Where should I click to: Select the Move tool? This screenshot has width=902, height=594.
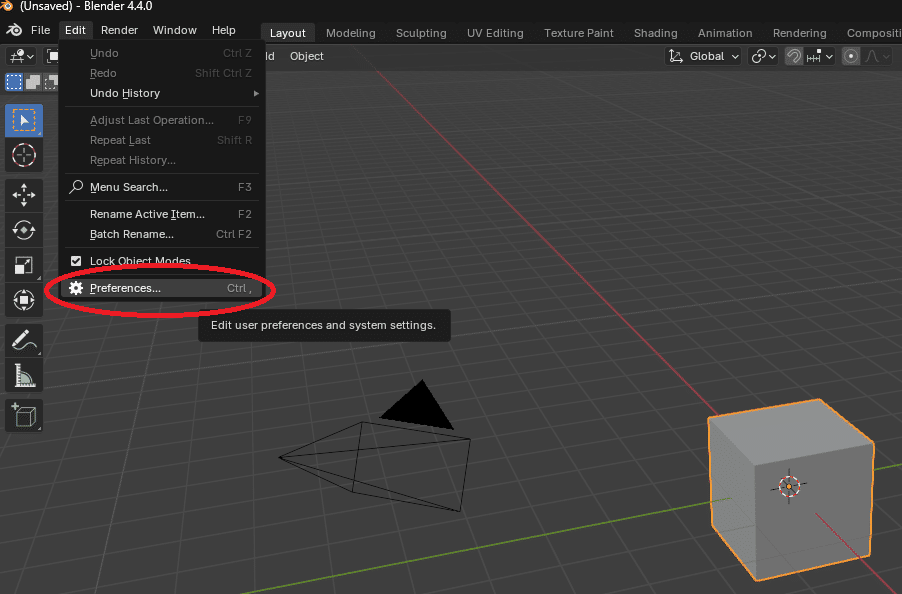(23, 195)
